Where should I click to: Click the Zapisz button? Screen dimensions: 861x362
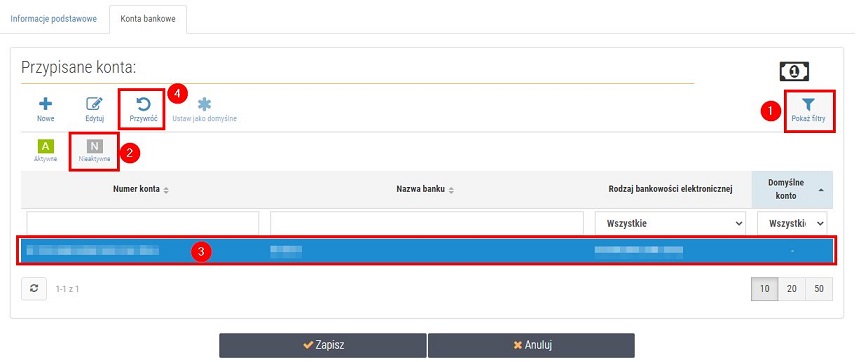click(323, 345)
